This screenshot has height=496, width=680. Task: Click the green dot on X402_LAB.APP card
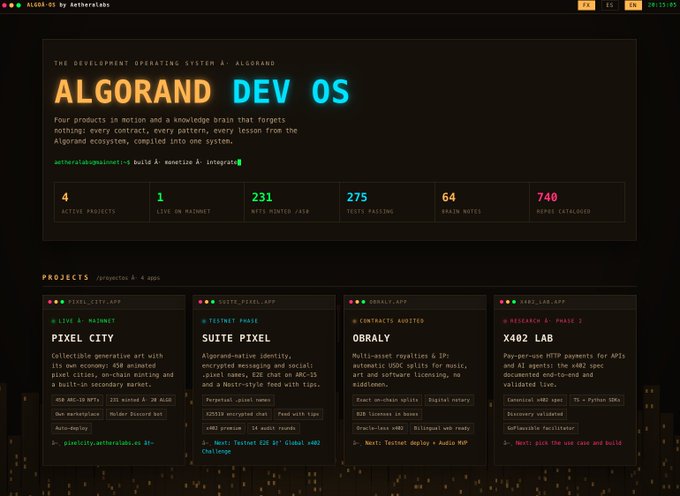pyautogui.click(x=514, y=302)
